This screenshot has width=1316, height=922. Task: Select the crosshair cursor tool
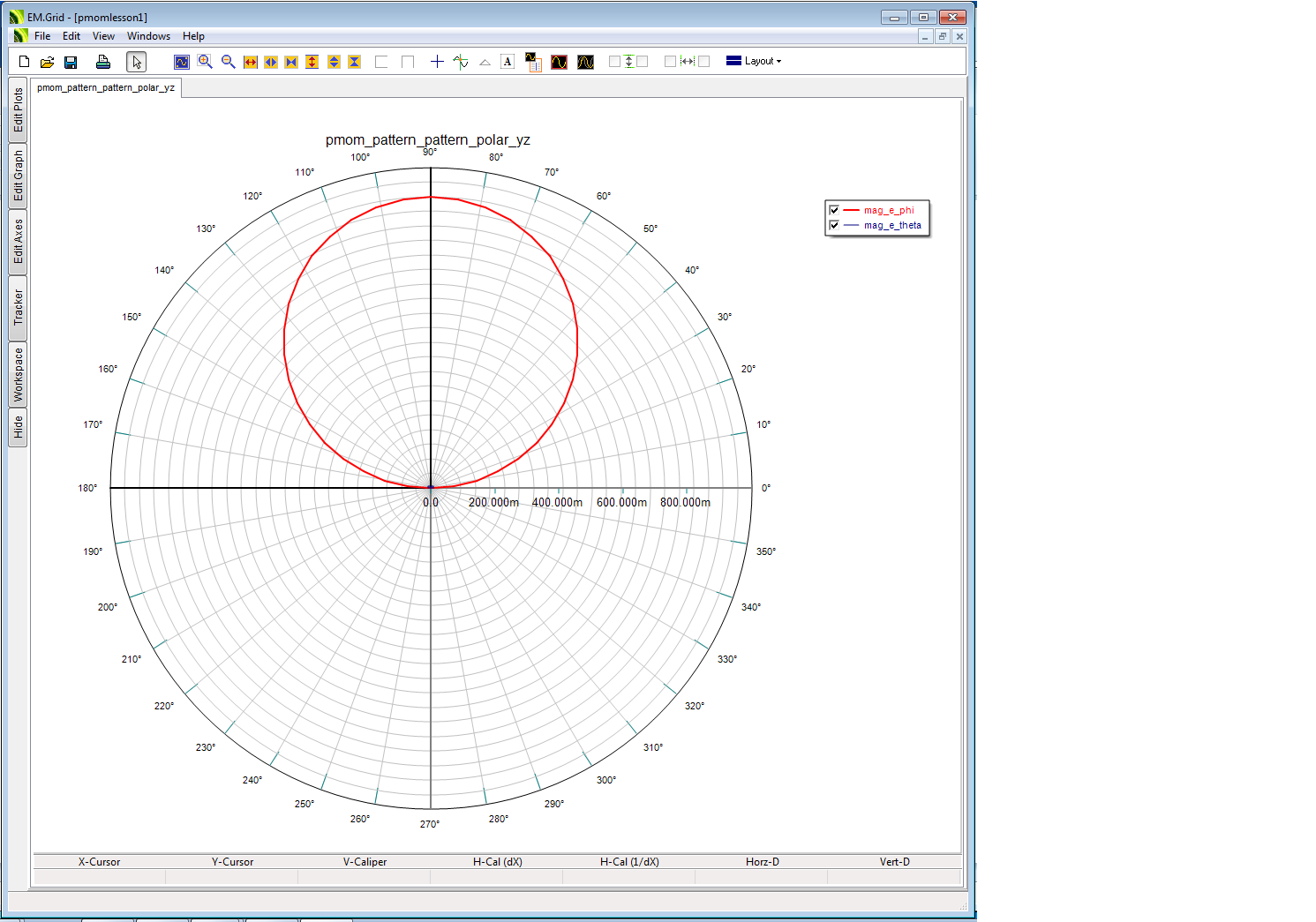click(x=437, y=62)
